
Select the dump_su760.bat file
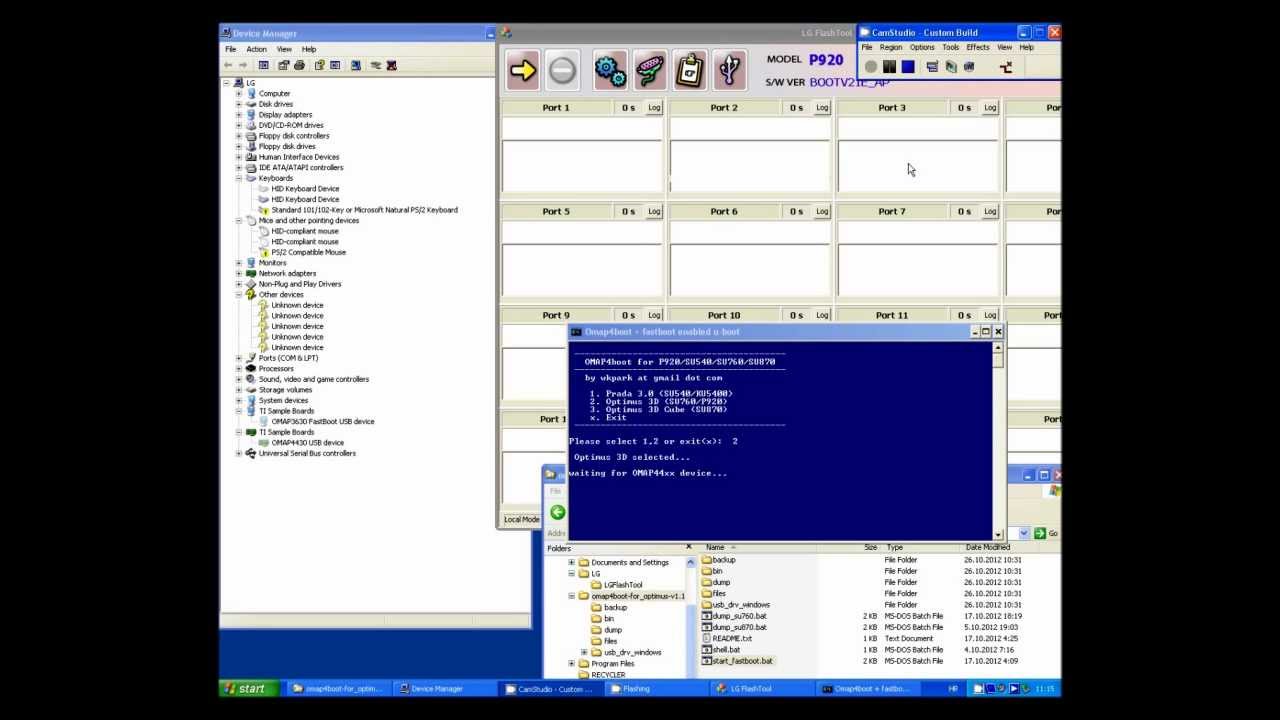740,616
